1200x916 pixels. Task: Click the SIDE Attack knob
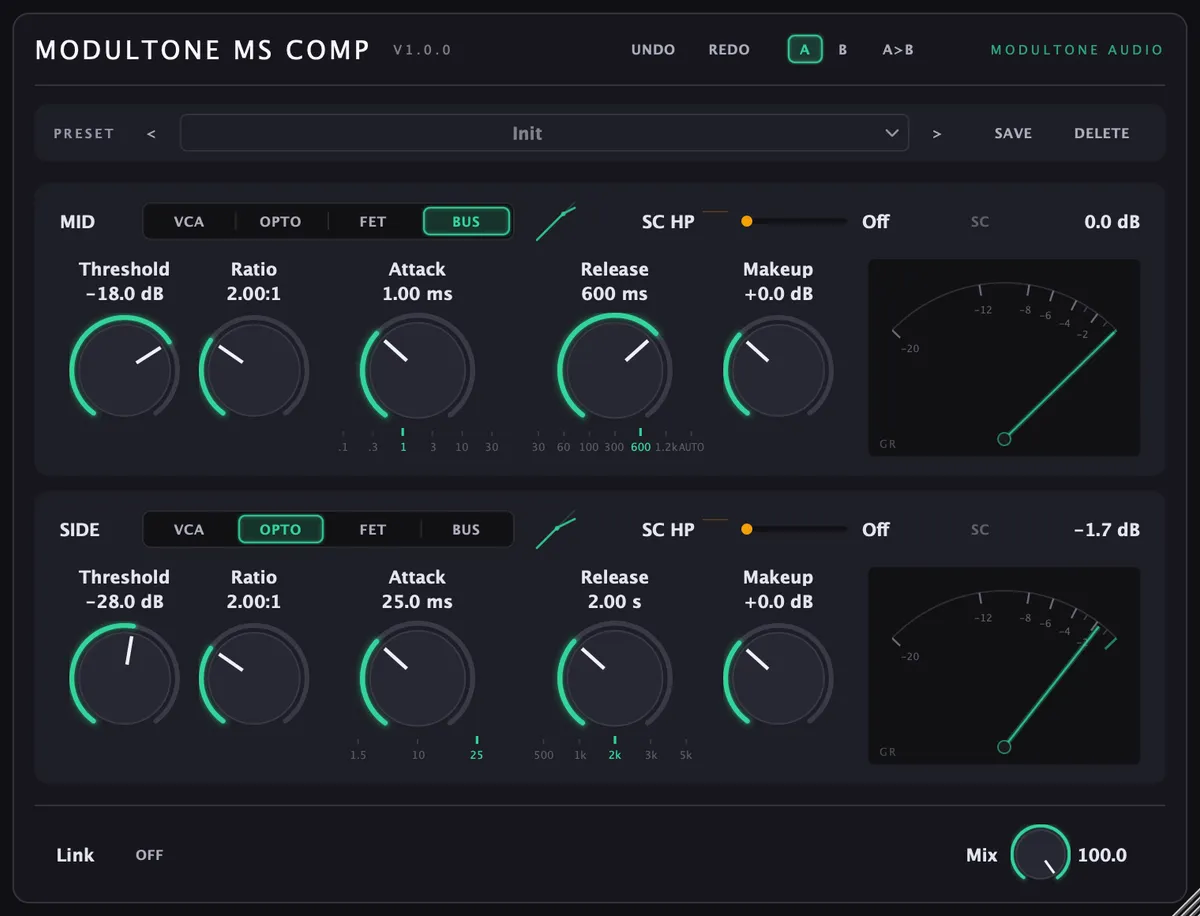416,675
